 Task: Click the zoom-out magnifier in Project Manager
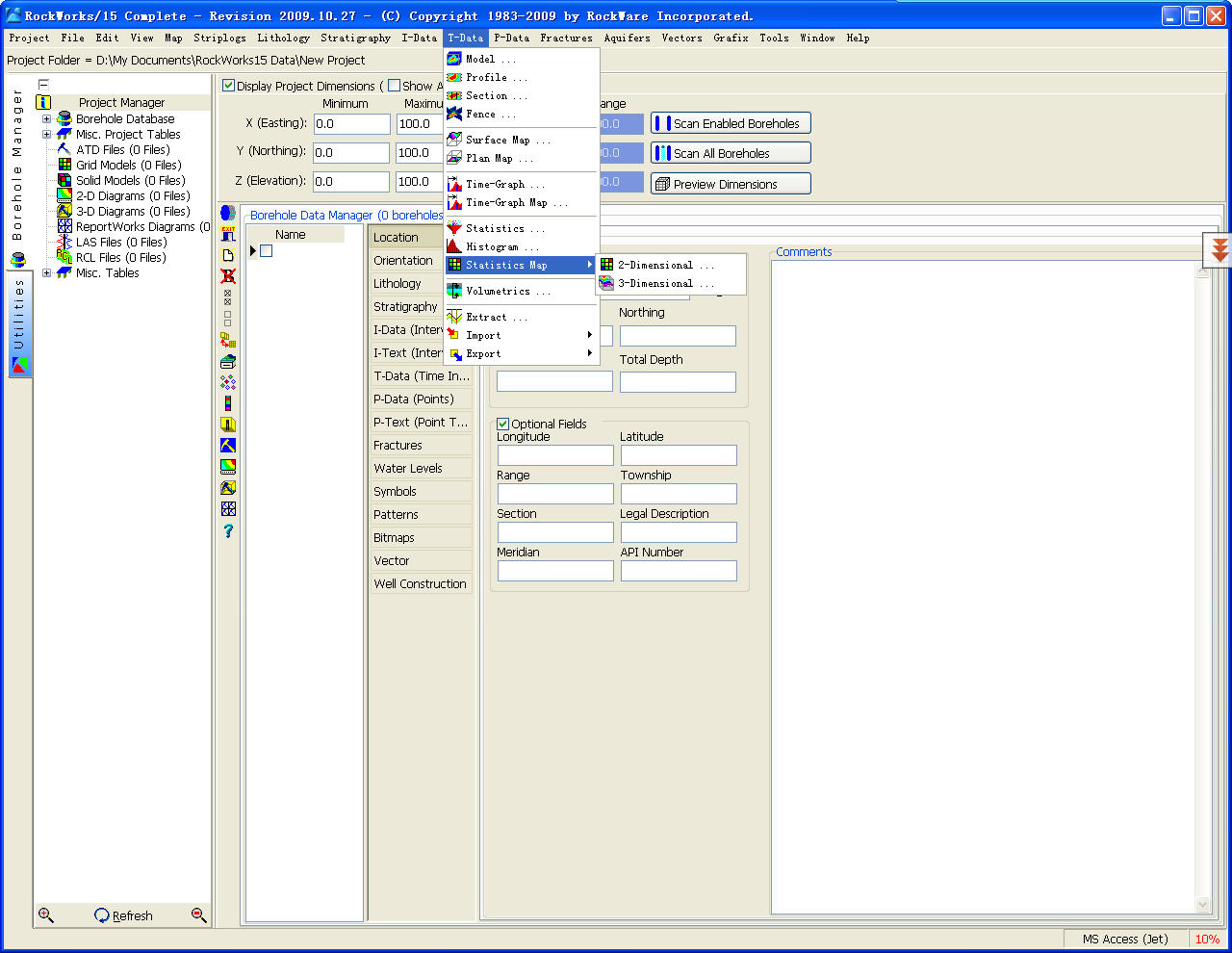199,914
